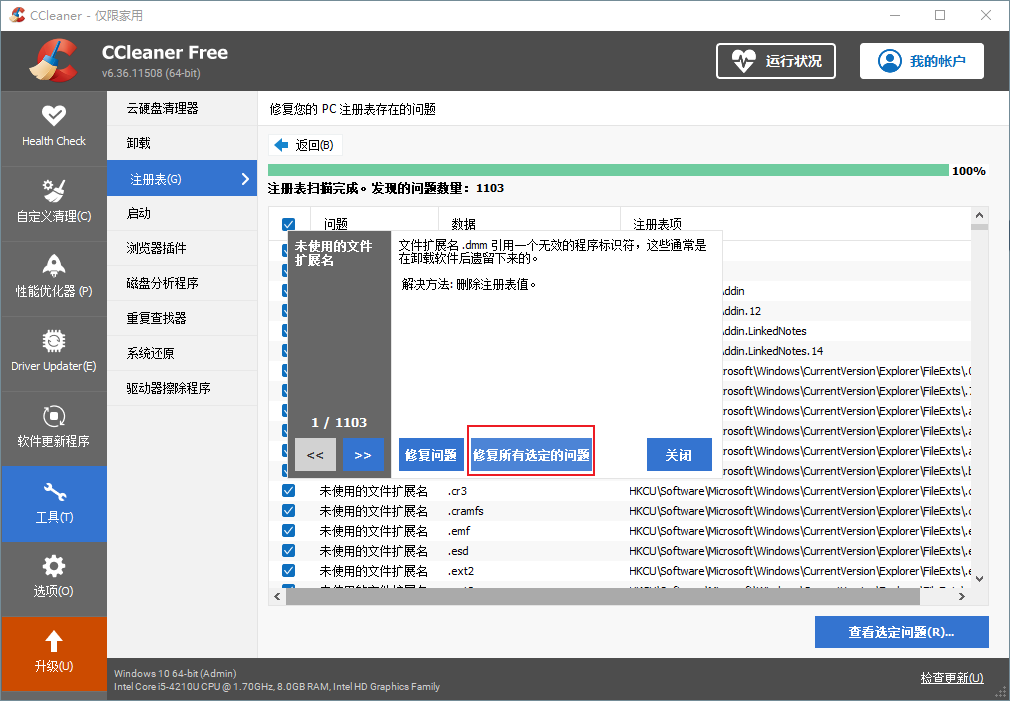This screenshot has width=1010, height=701.
Task: Open 磁盘分析程序 disk analyzer
Action: 182,283
